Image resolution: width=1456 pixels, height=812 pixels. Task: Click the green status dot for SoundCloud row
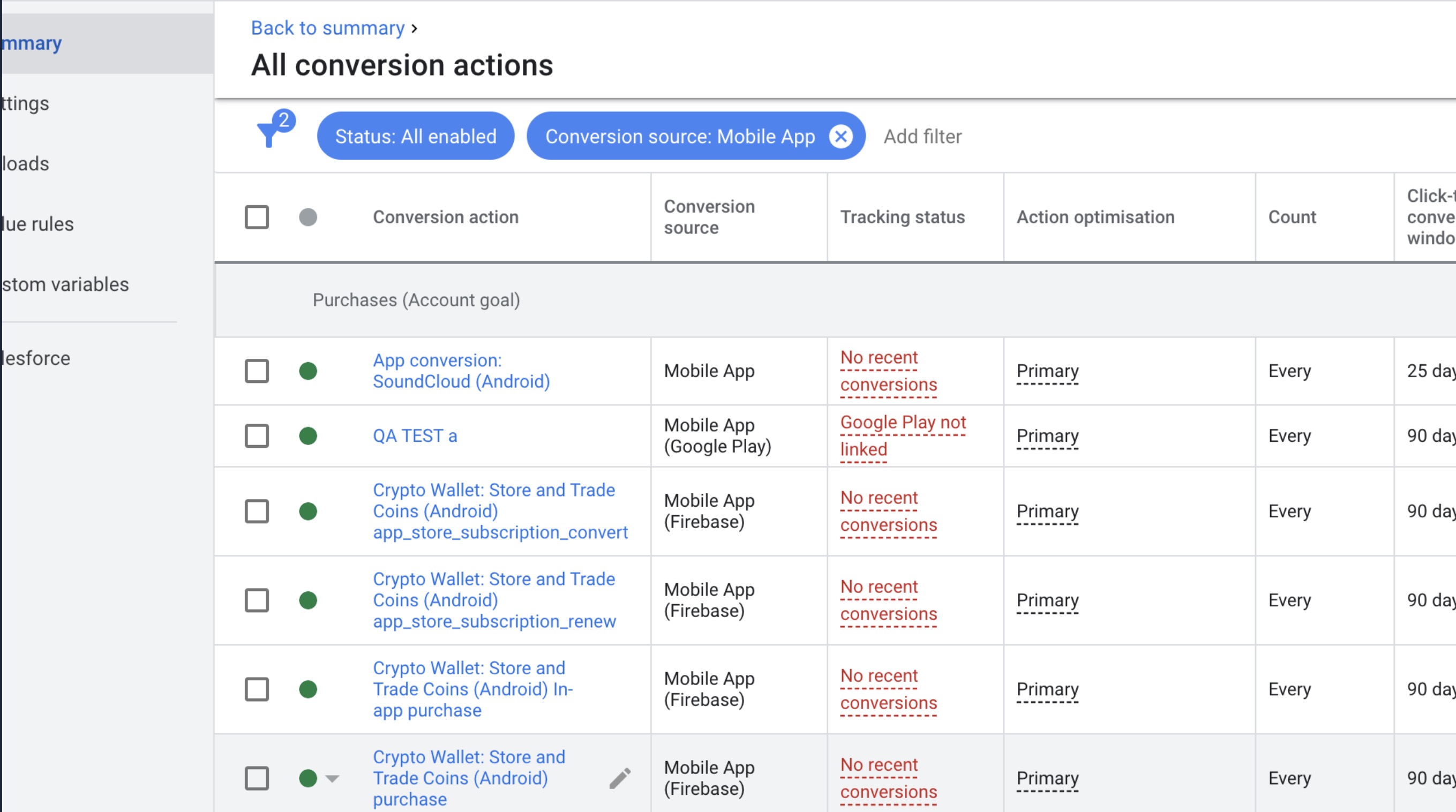click(x=308, y=371)
